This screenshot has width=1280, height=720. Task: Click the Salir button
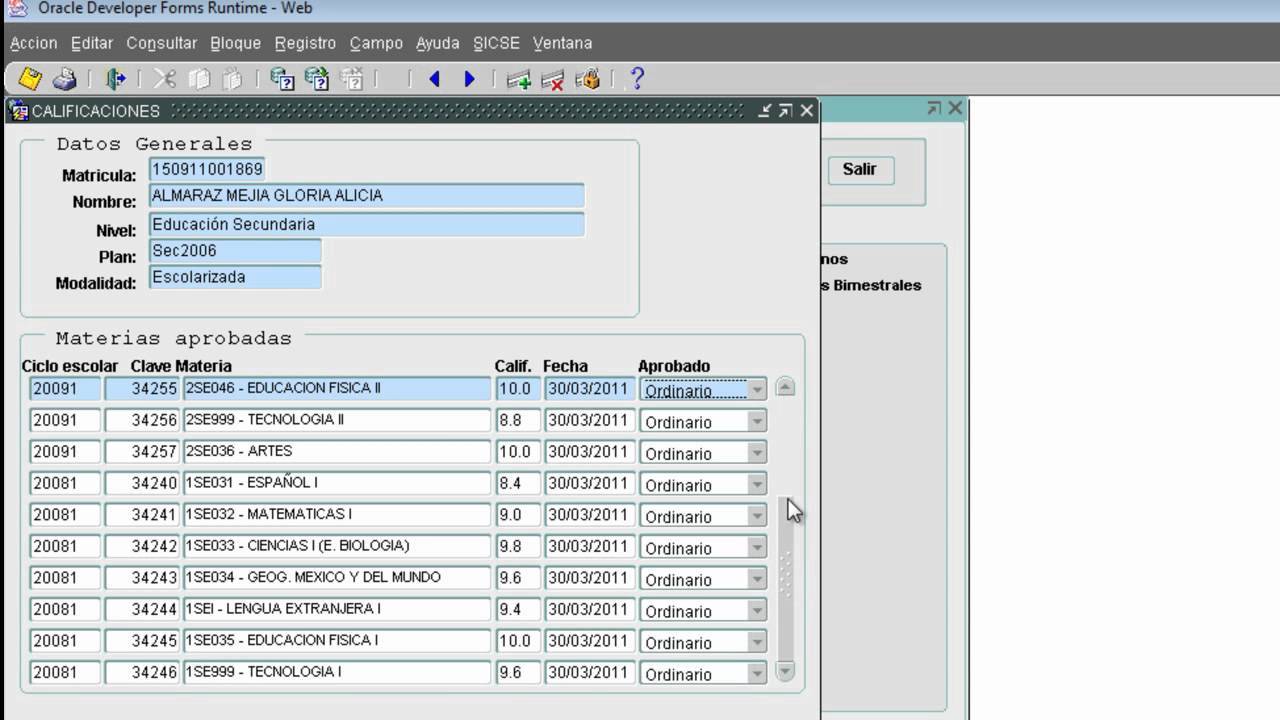point(859,170)
